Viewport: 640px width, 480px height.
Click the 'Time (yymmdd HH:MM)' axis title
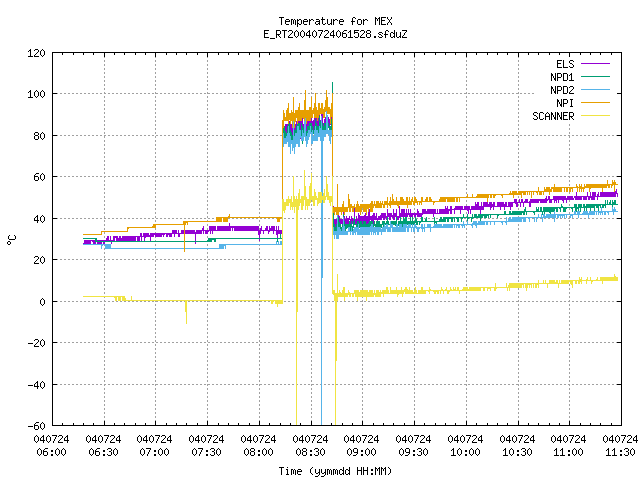click(x=335, y=471)
